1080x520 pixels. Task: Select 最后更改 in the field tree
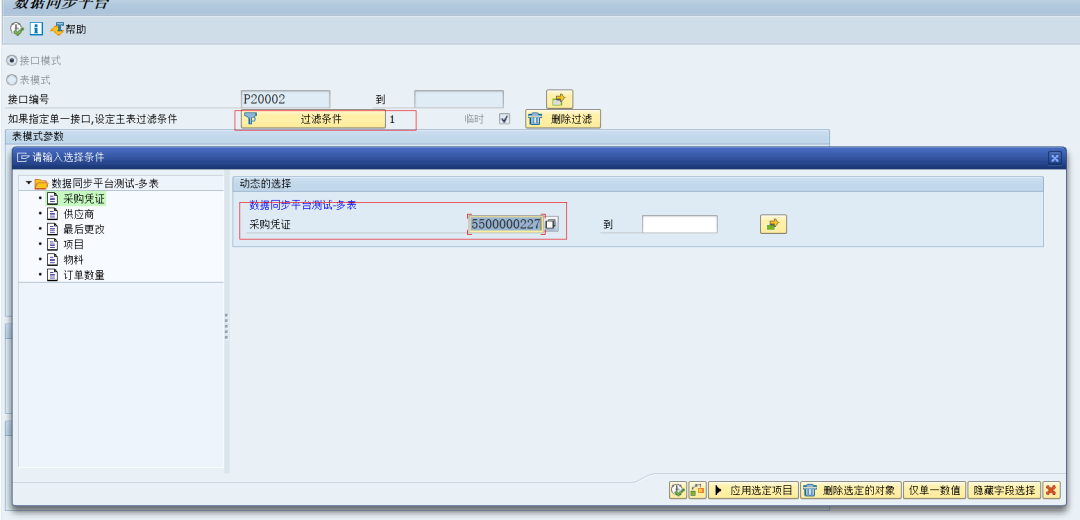(83, 229)
